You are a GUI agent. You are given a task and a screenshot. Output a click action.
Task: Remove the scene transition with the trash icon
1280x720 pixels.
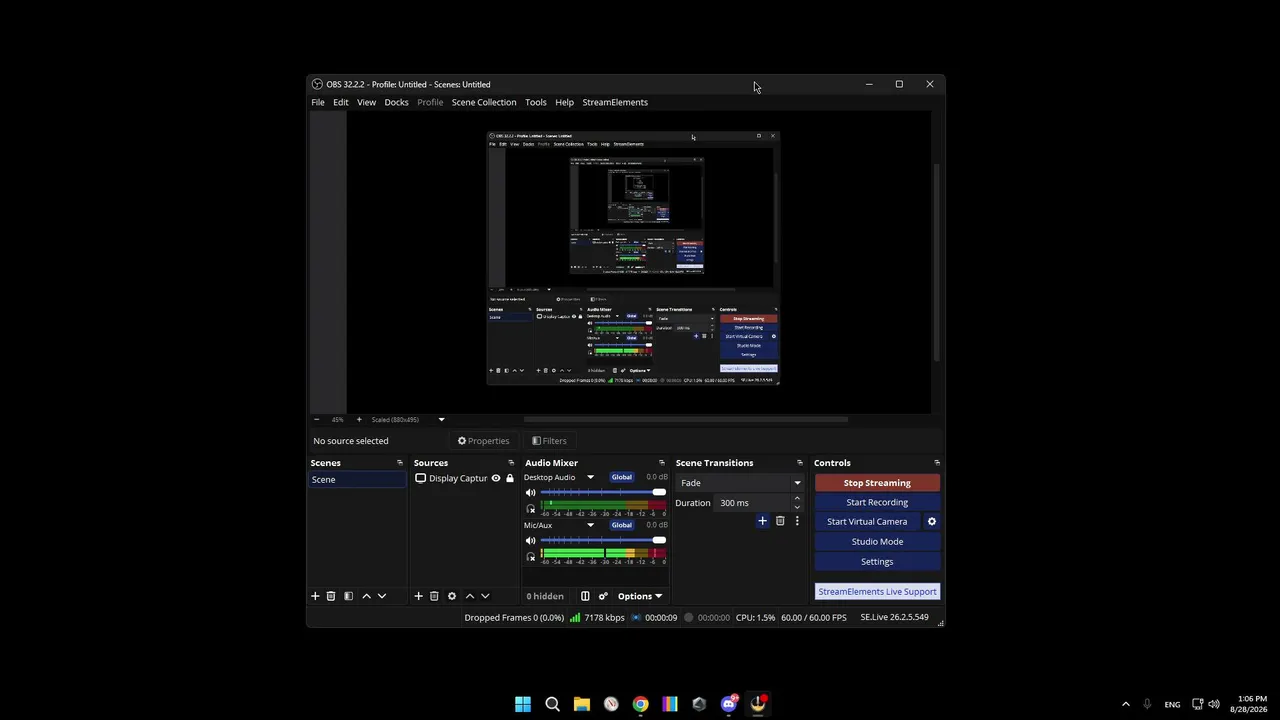pos(780,521)
